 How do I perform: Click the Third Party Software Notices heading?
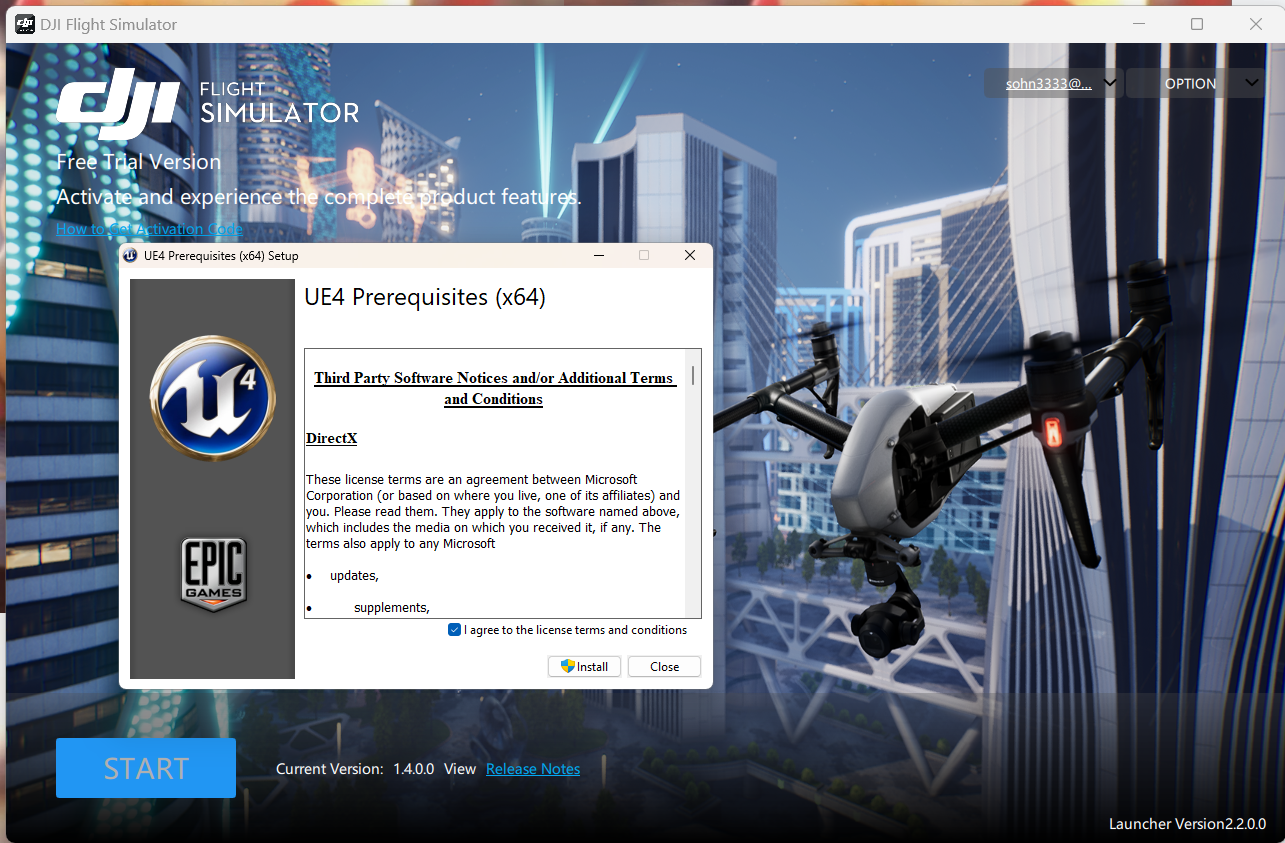coord(494,388)
